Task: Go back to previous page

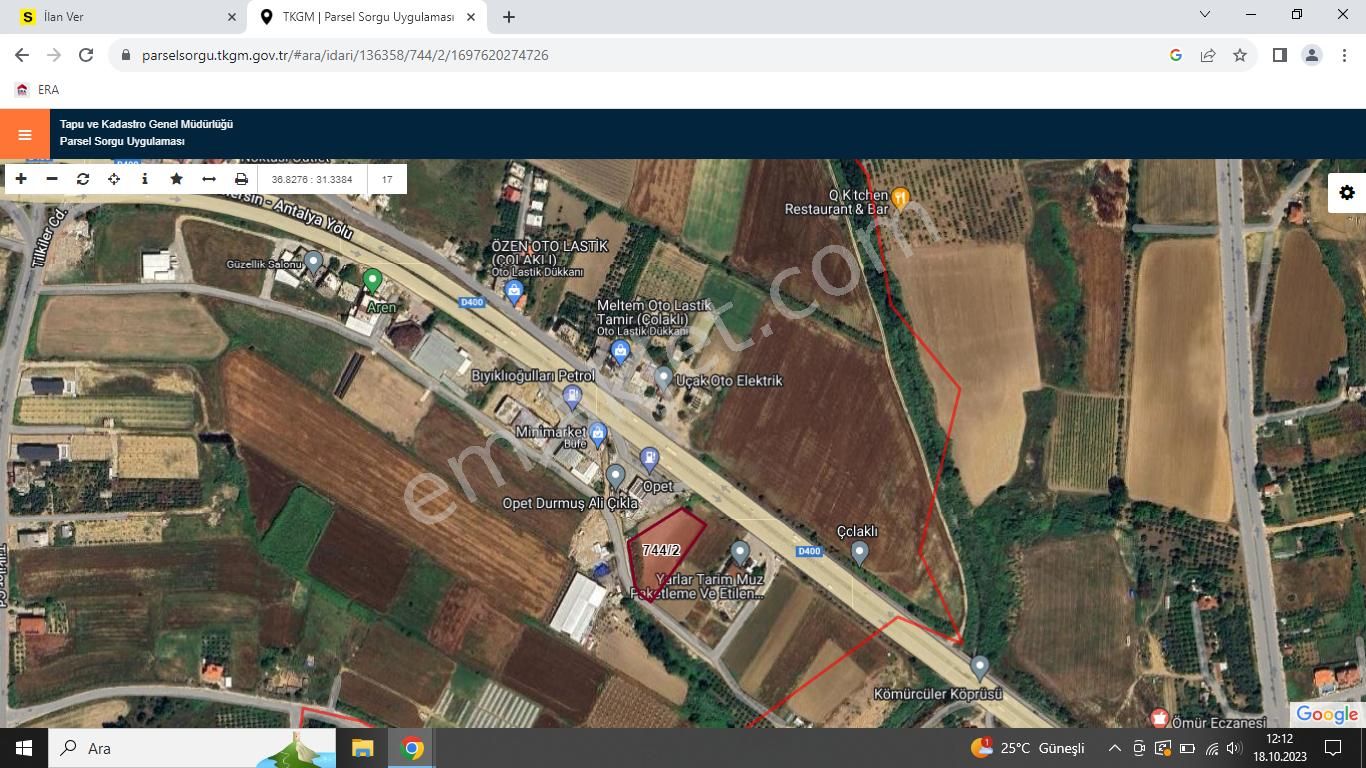Action: point(22,55)
